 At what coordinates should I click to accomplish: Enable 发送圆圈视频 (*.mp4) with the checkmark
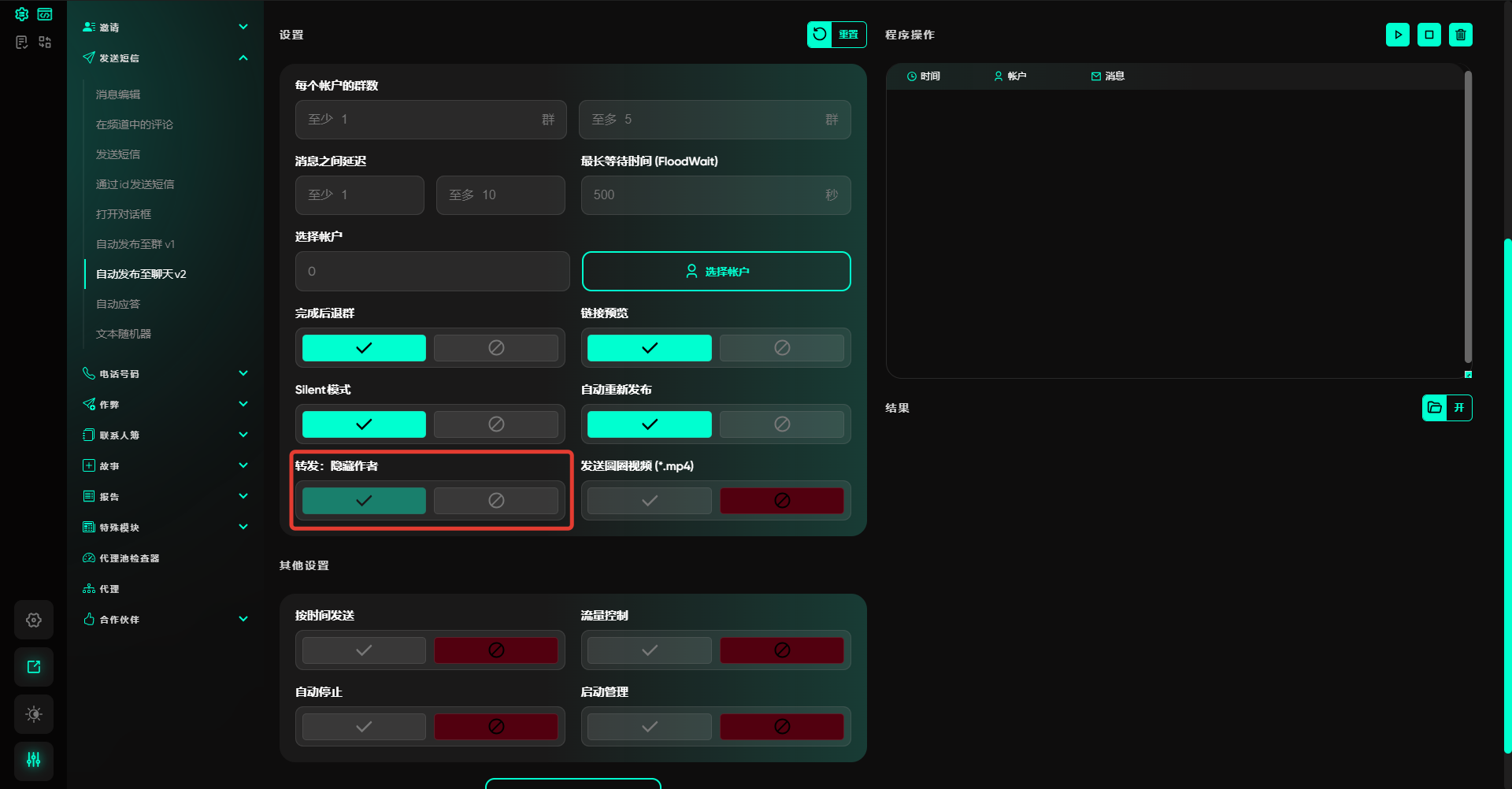pyautogui.click(x=649, y=501)
